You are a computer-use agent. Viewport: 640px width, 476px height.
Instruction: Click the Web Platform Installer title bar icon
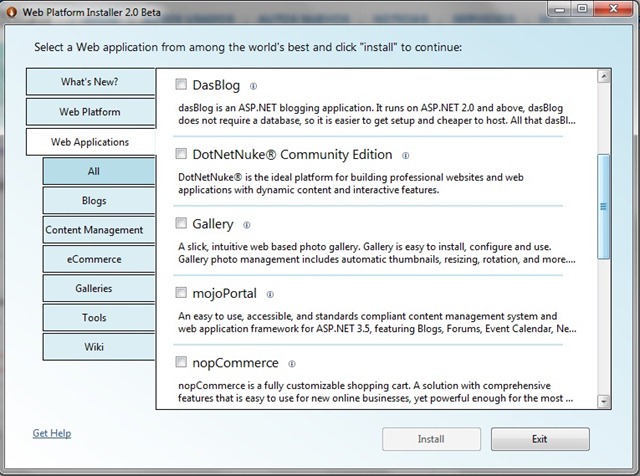pos(11,12)
